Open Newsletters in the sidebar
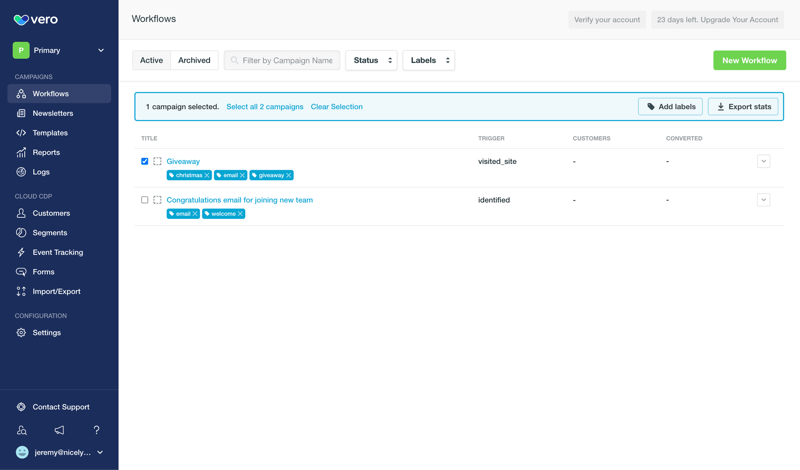The width and height of the screenshot is (800, 470). pos(52,113)
